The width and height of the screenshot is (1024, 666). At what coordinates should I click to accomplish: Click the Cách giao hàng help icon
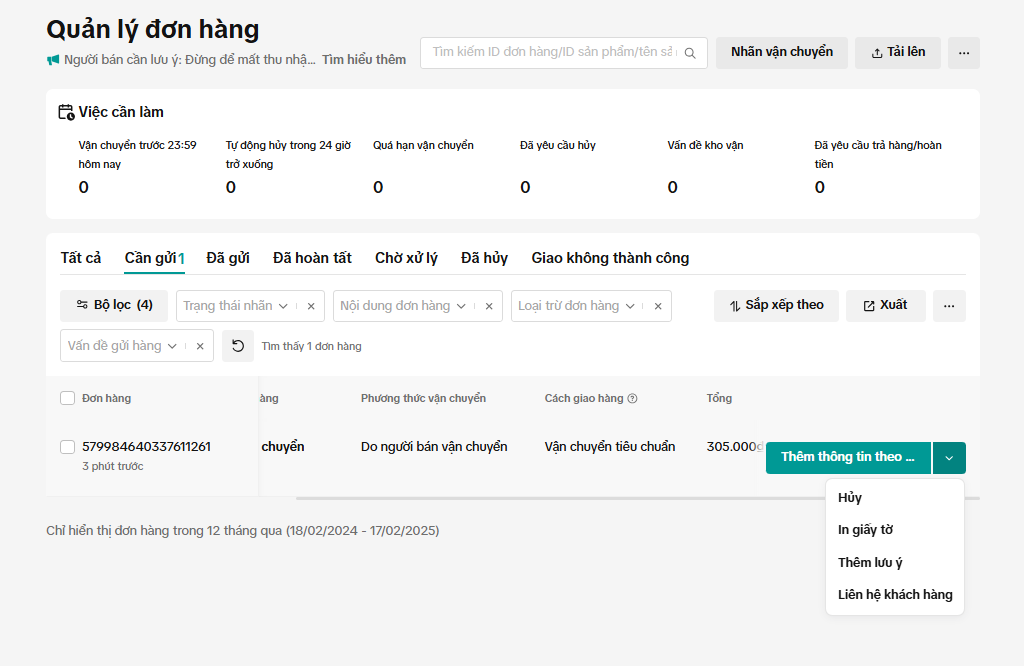[632, 399]
